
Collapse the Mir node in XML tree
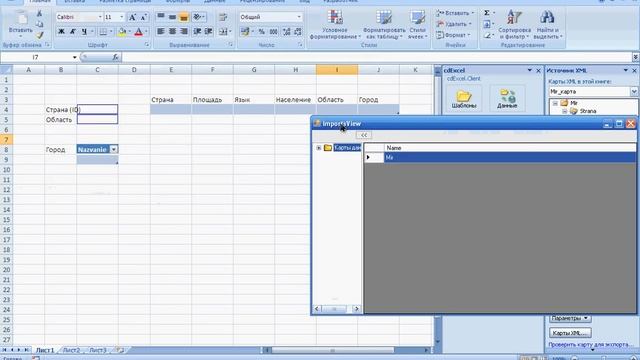555,103
